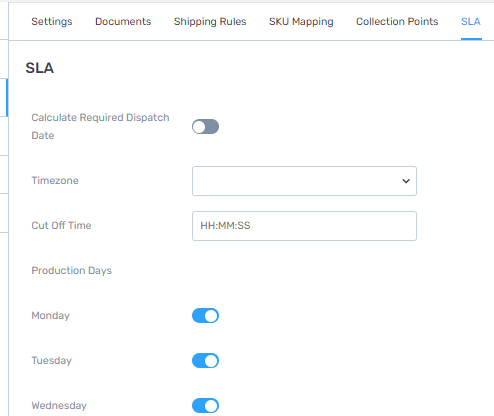Open the Timezone dropdown
Image resolution: width=494 pixels, height=416 pixels.
304,181
